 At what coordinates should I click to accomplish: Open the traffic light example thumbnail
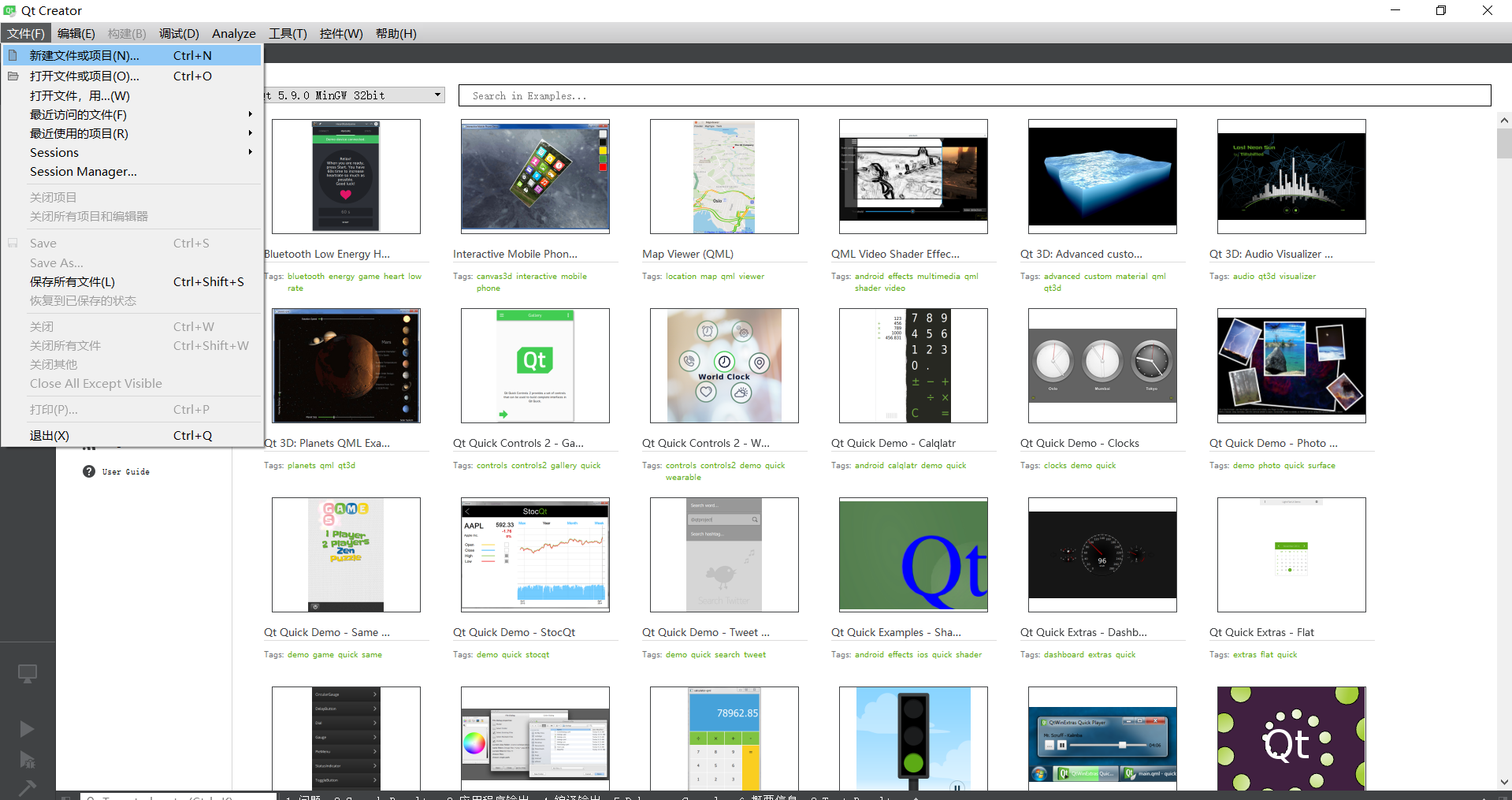913,739
